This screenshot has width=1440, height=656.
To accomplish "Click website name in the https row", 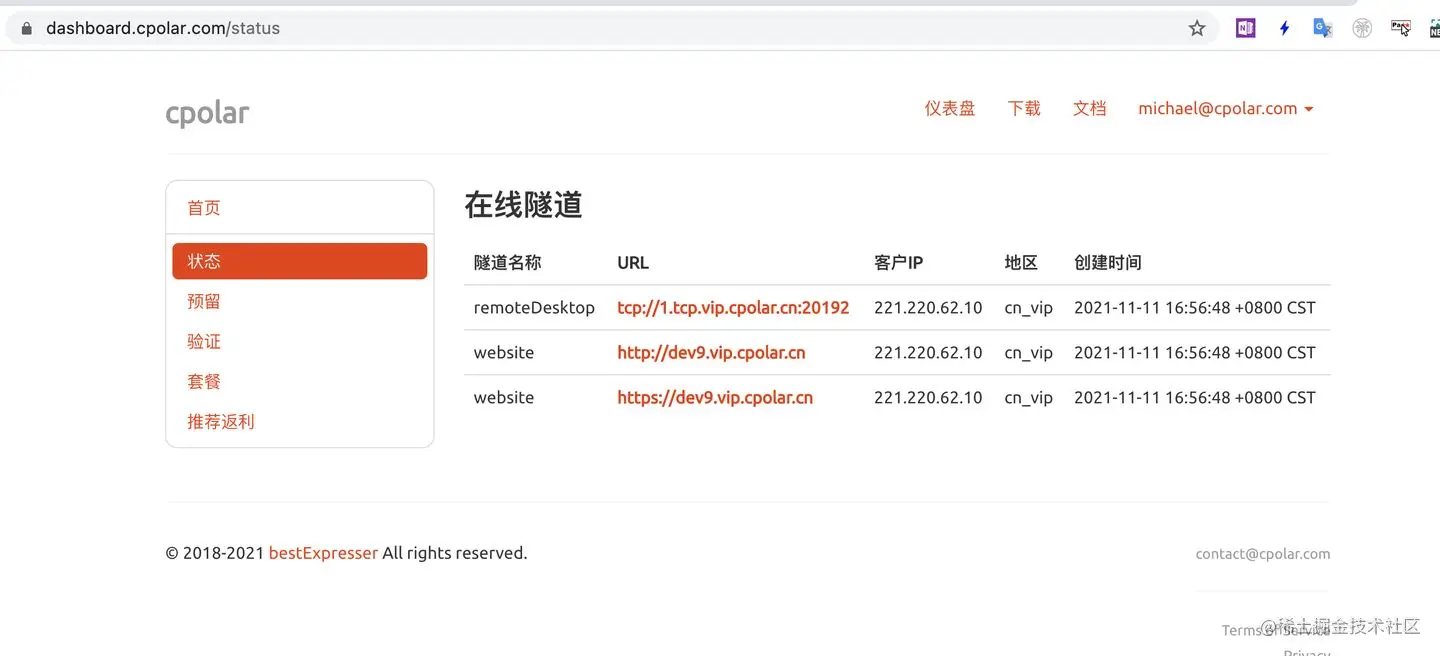I will [x=504, y=397].
